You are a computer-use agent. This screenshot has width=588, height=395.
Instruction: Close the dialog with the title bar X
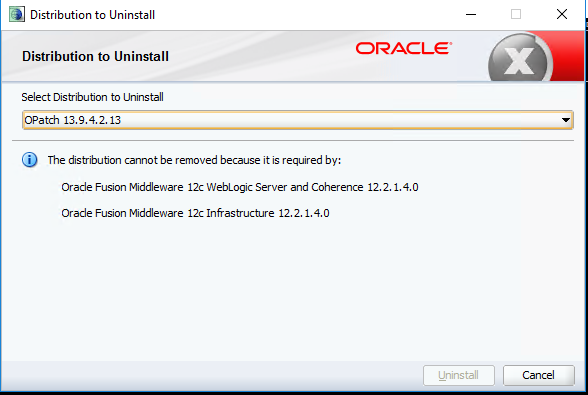[x=562, y=15]
